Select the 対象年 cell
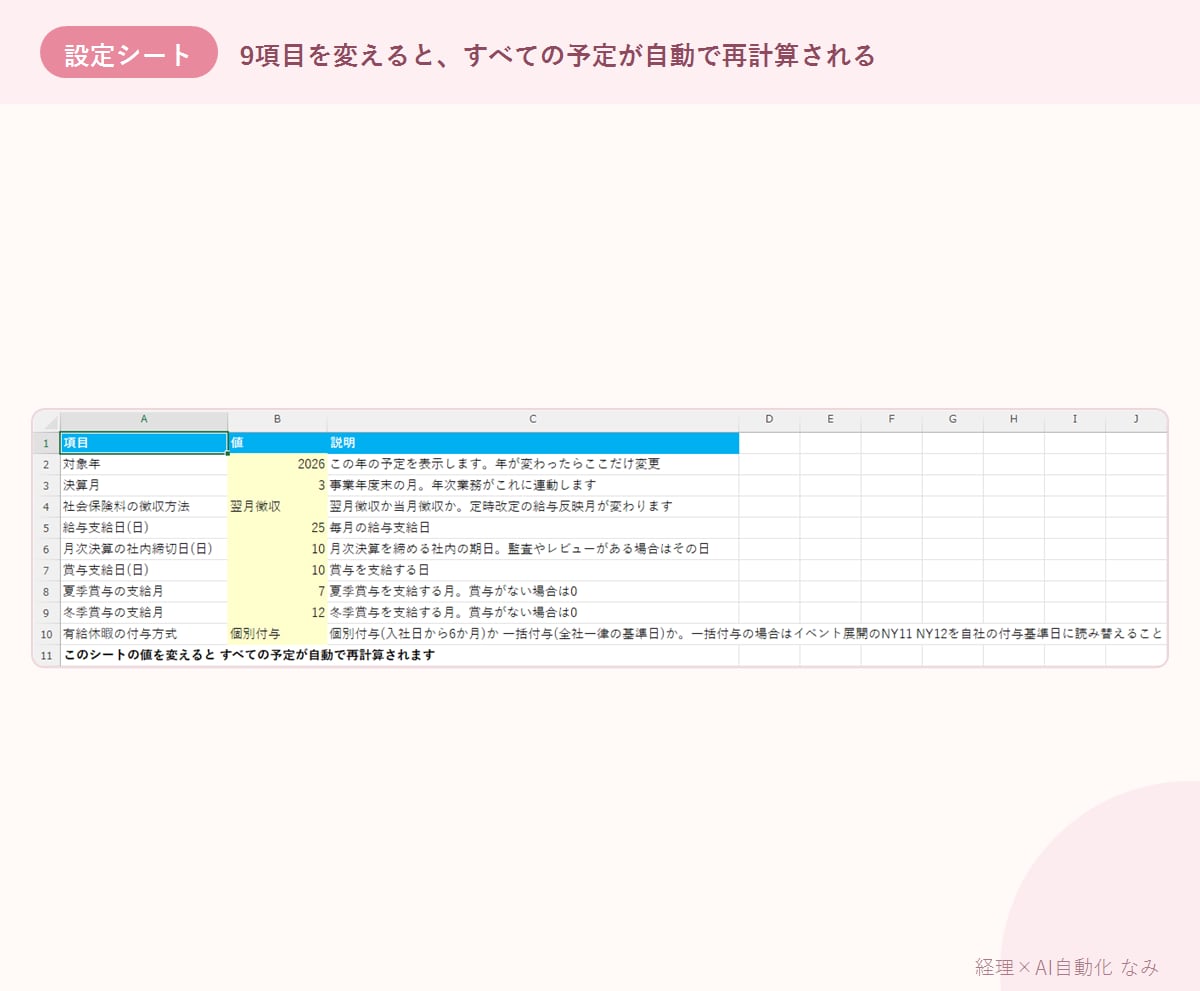The image size is (1200, 991). [144, 464]
